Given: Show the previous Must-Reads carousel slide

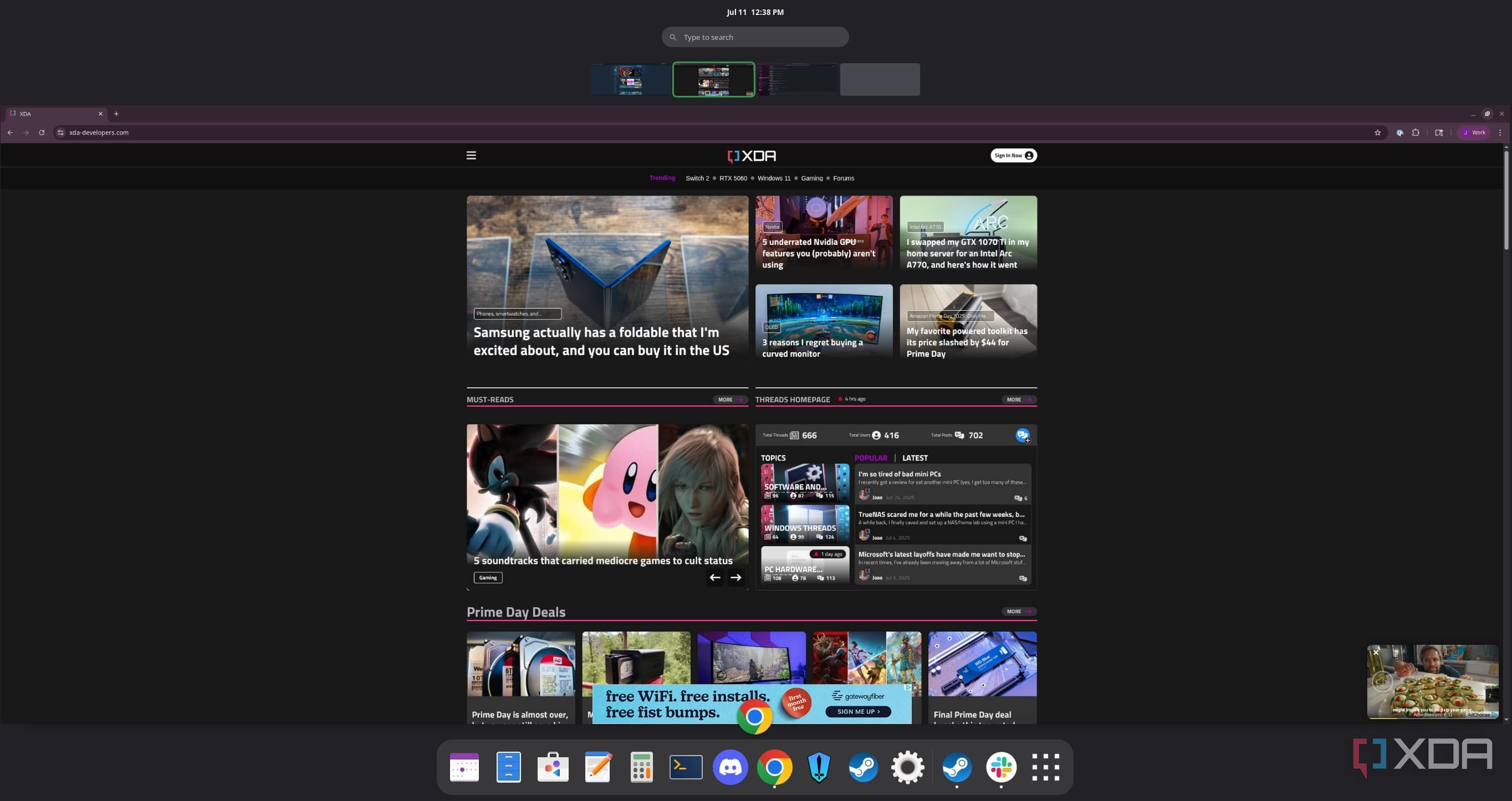Looking at the screenshot, I should [x=715, y=577].
